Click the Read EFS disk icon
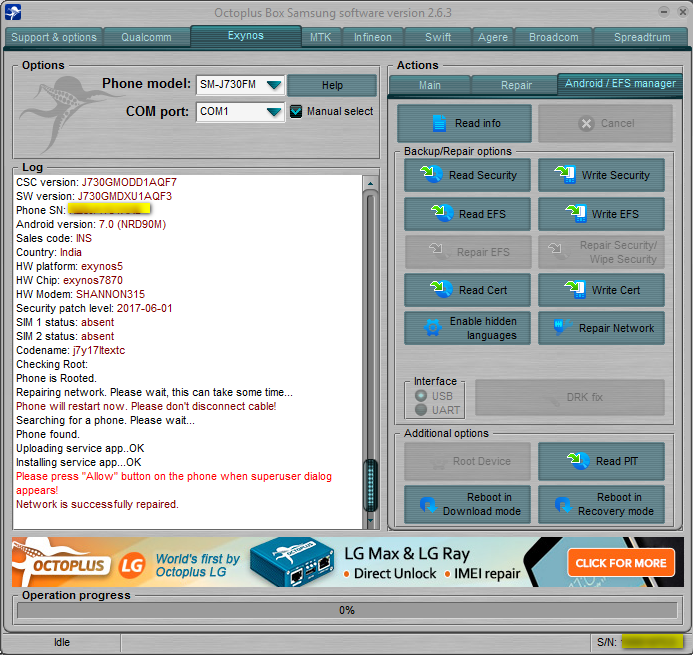Image resolution: width=693 pixels, height=655 pixels. pos(442,213)
